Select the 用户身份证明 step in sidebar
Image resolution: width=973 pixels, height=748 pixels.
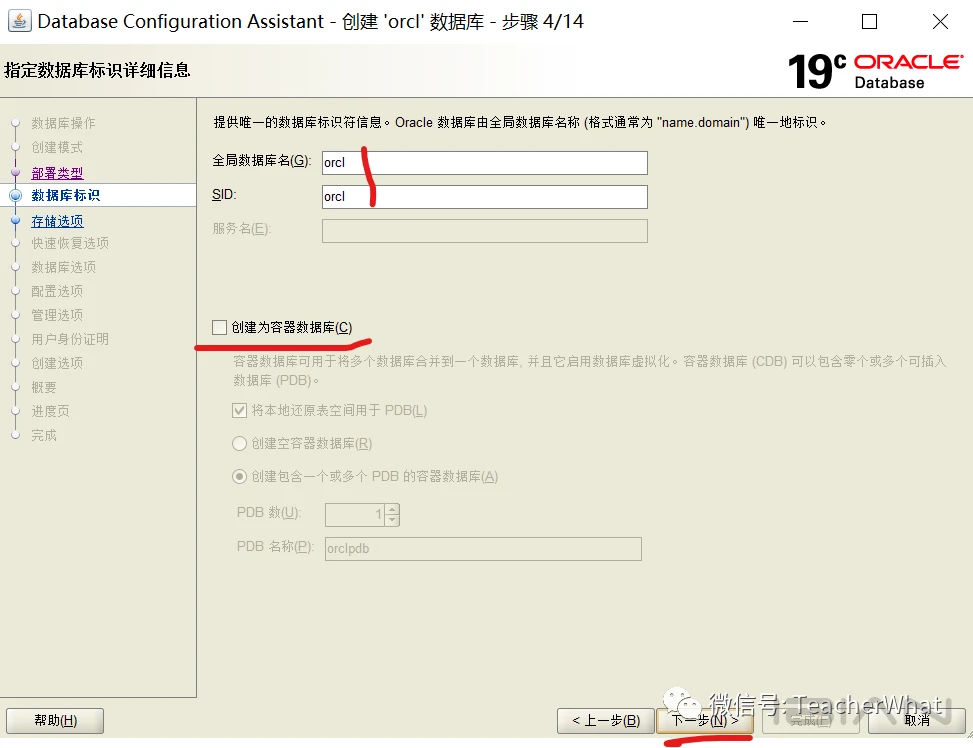click(70, 339)
